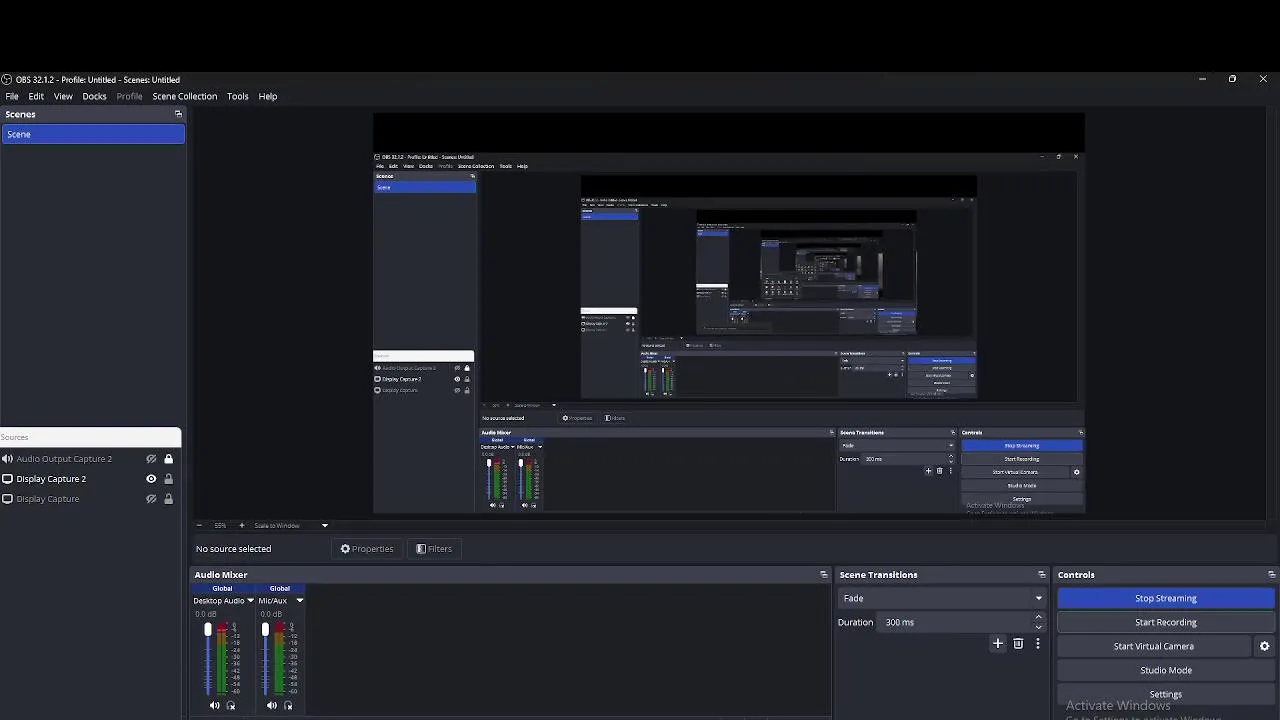Viewport: 1280px width, 720px height.
Task: Click Start Recording
Action: pos(1166,622)
